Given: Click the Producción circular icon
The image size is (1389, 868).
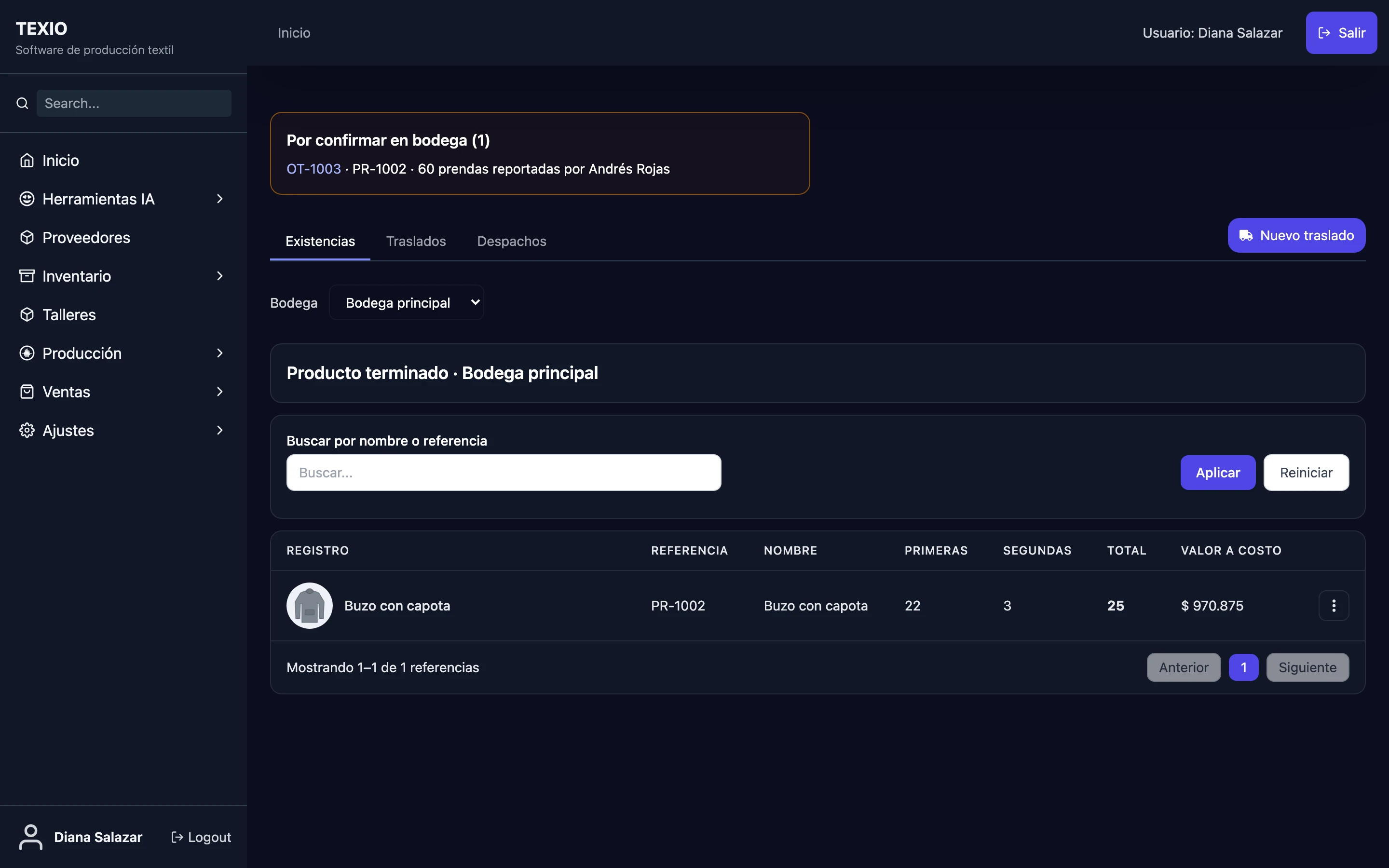Looking at the screenshot, I should [27, 353].
